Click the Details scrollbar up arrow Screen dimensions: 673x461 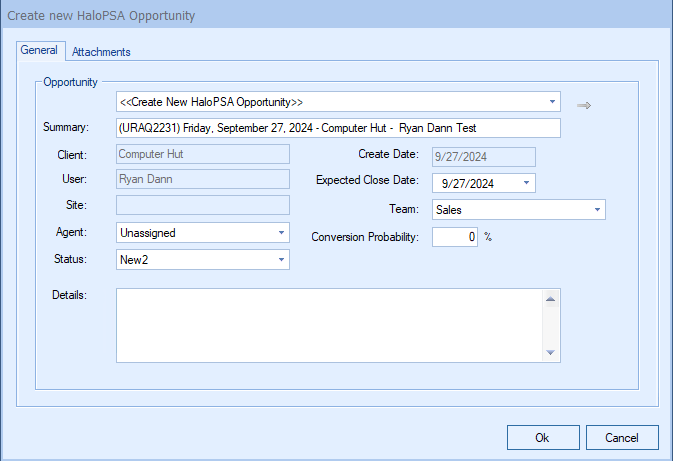551,299
